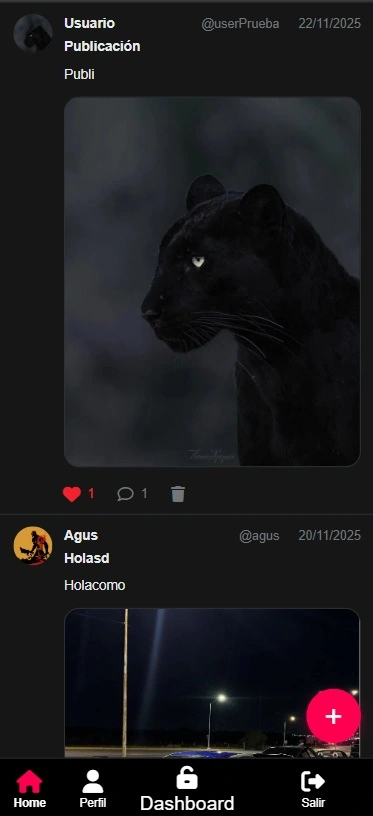Open the Perfil person icon
Image resolution: width=373 pixels, height=816 pixels.
pos(93,781)
